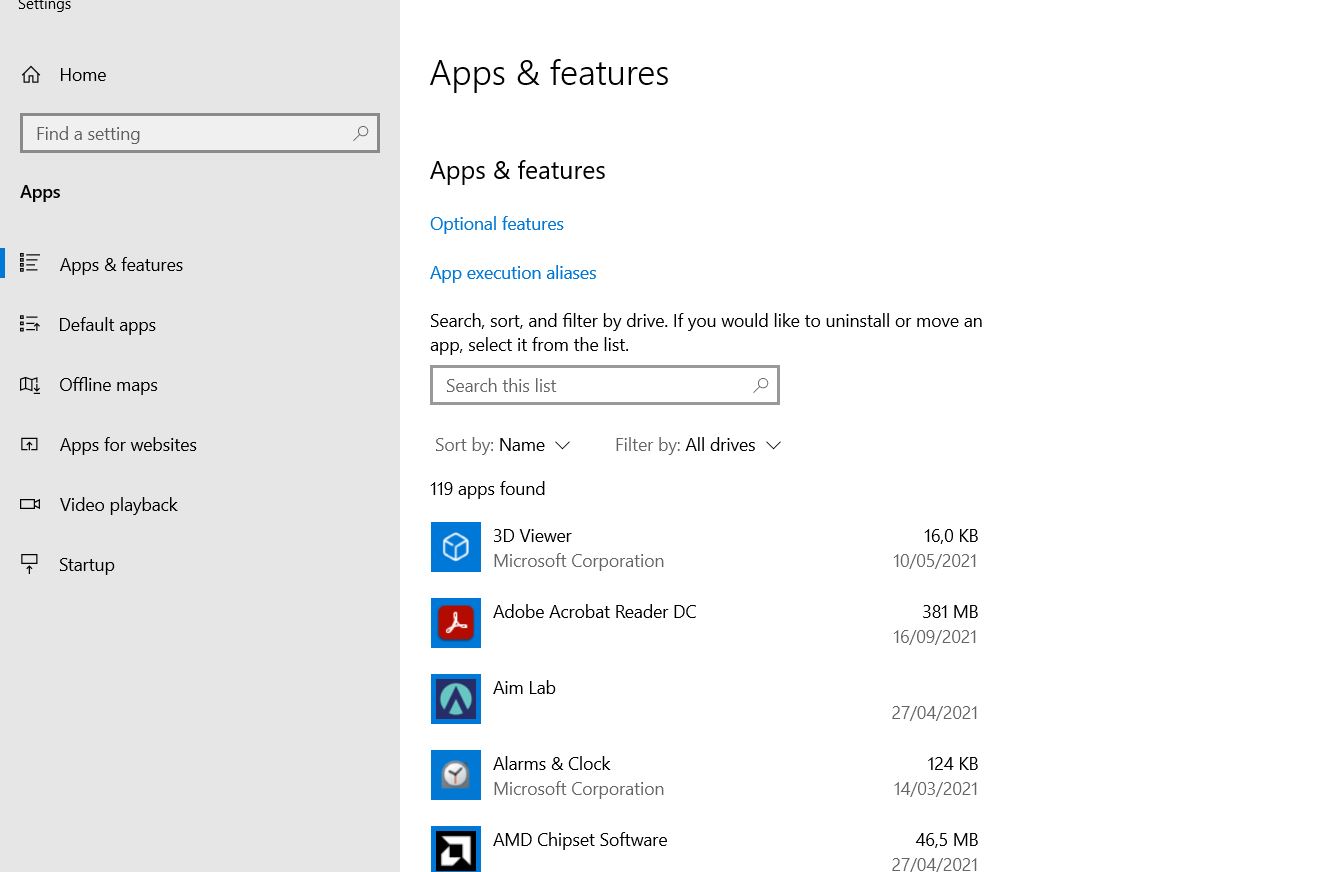Click the Apps for websites sidebar icon
1331x872 pixels.
tap(30, 444)
